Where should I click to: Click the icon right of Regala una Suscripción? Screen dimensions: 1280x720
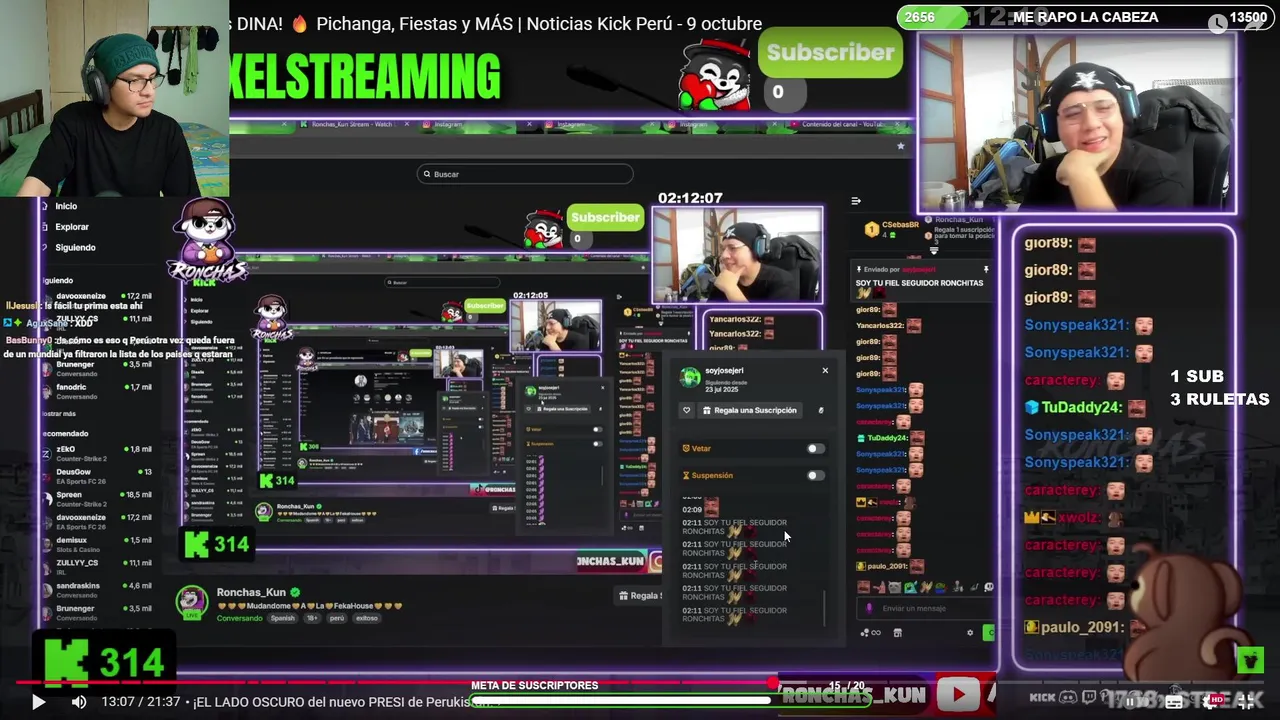click(821, 410)
